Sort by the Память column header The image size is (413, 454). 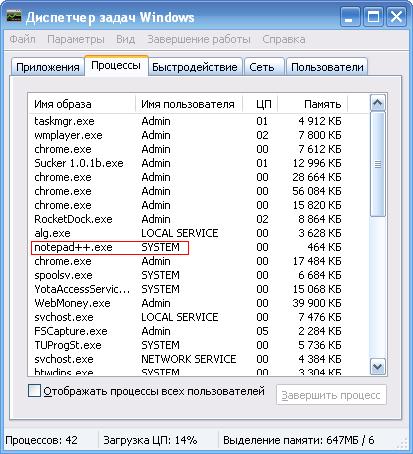click(x=313, y=104)
